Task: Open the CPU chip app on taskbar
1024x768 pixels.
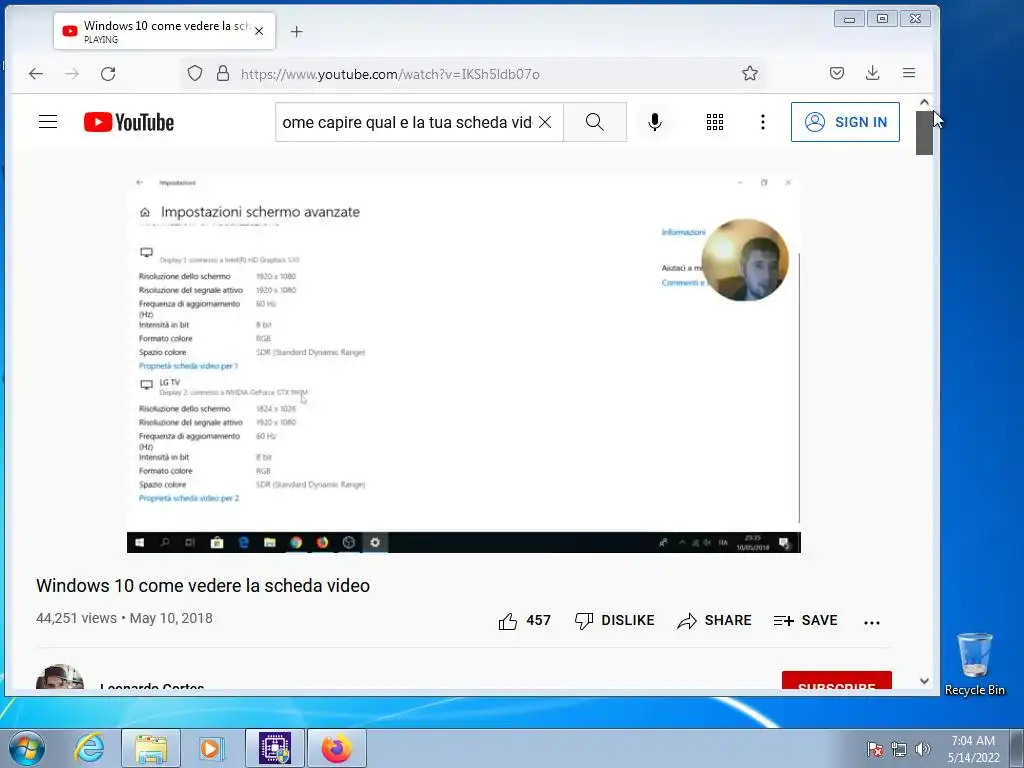Action: 275,748
